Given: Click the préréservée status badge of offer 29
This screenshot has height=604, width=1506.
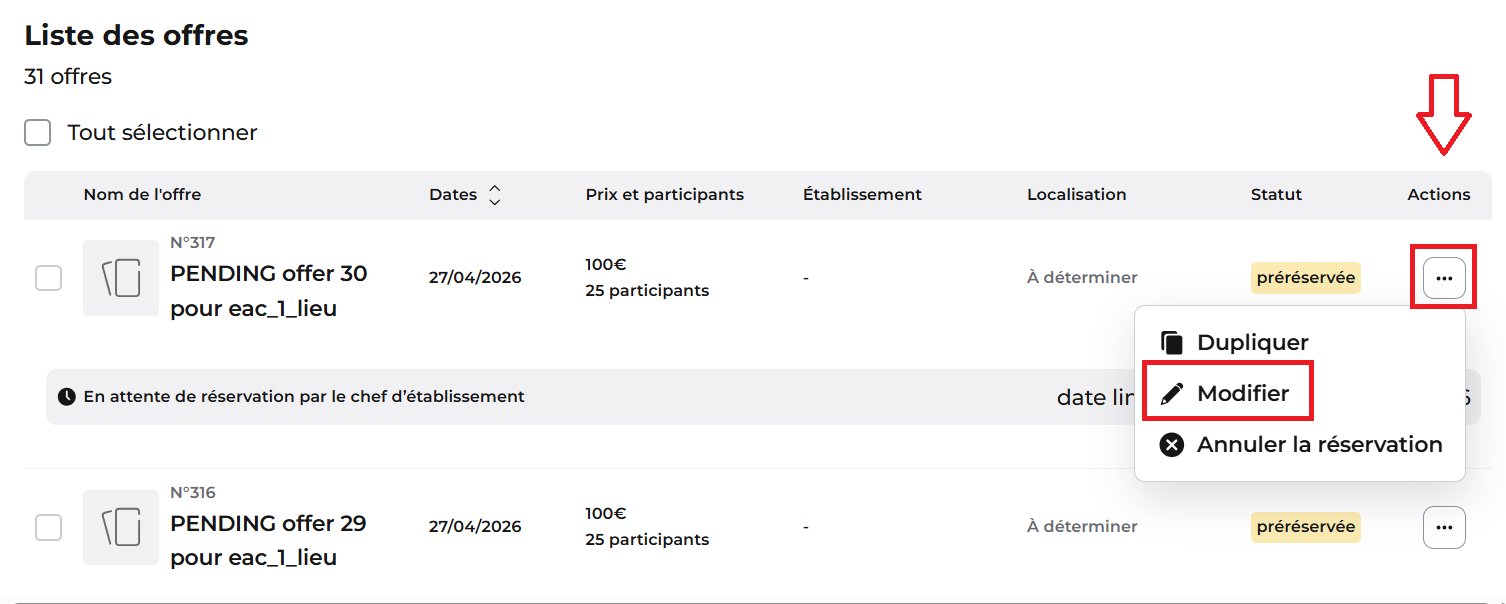Looking at the screenshot, I should [1306, 527].
